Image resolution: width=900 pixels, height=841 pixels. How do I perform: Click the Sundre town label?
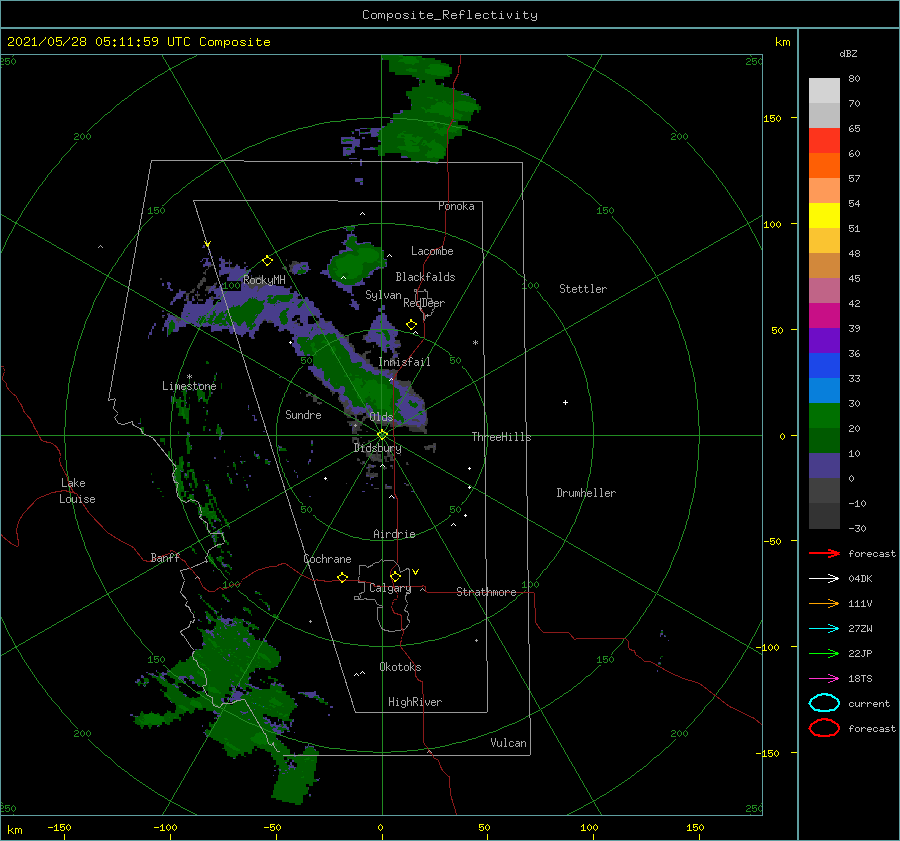coord(303,414)
